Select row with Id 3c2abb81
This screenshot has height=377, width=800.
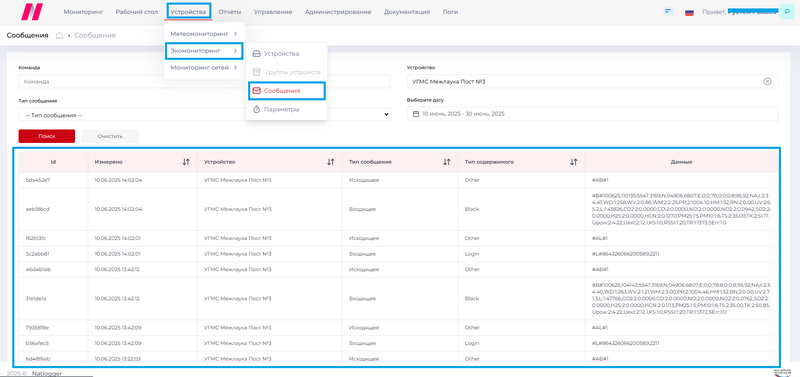tap(398, 254)
